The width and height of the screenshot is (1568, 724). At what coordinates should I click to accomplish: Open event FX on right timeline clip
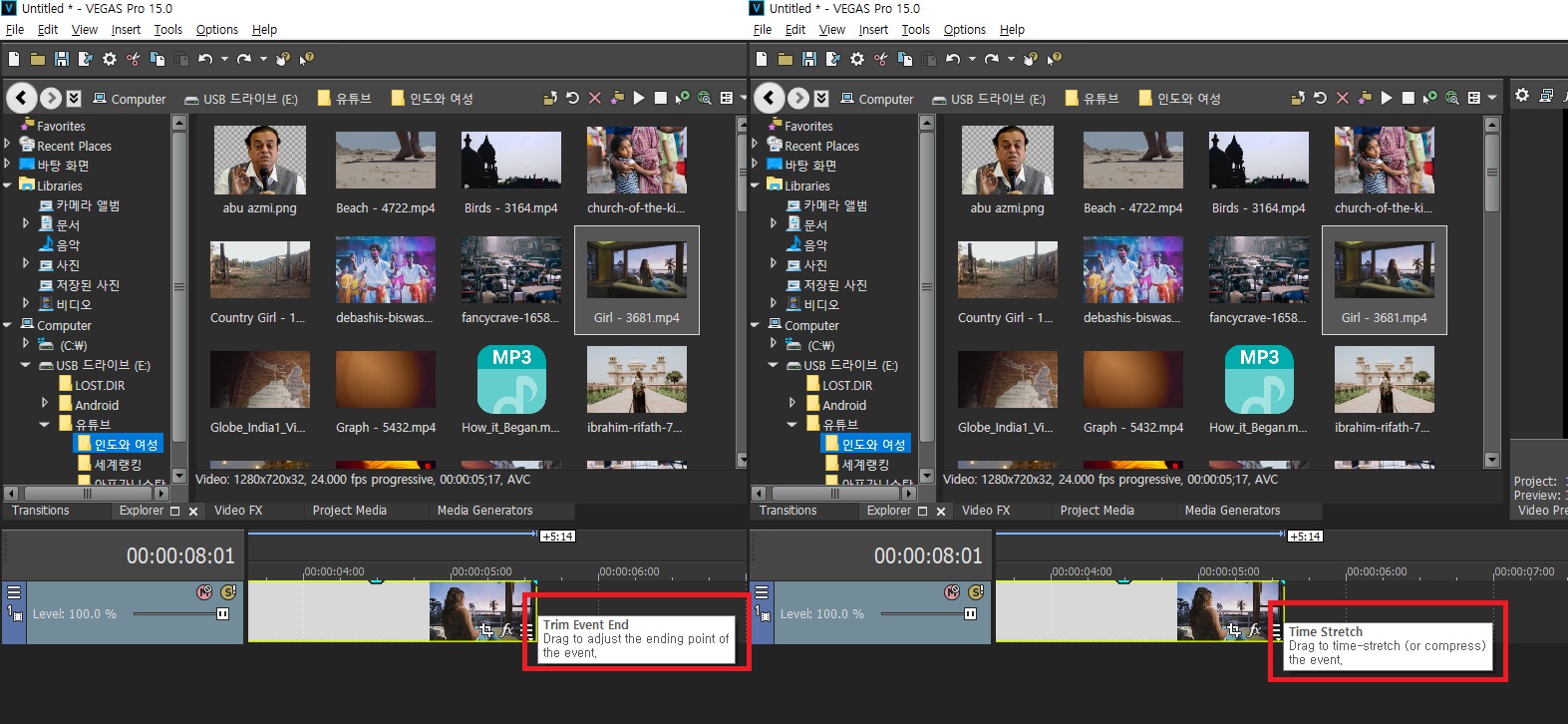(1254, 630)
